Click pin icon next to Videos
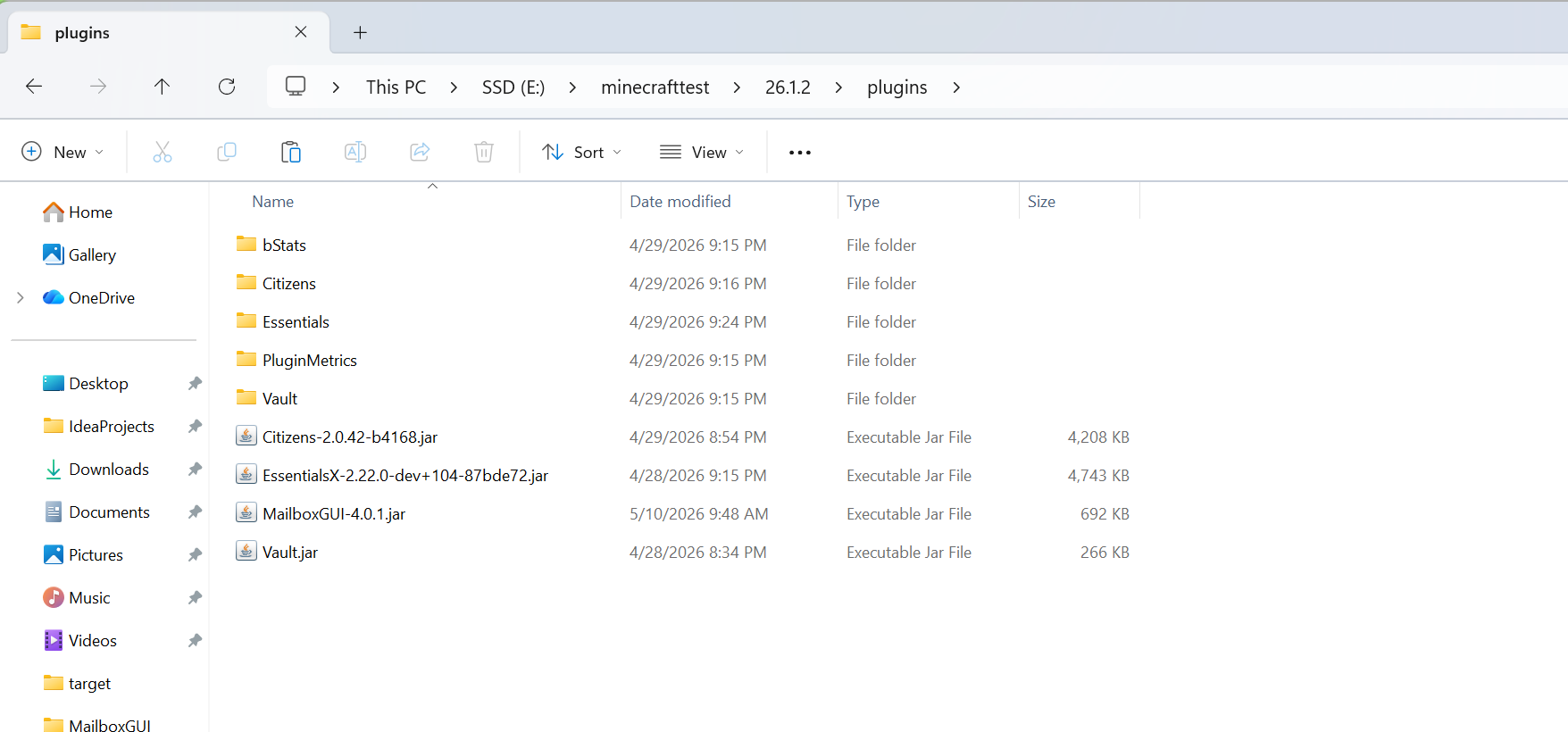Image resolution: width=1568 pixels, height=732 pixels. (195, 641)
